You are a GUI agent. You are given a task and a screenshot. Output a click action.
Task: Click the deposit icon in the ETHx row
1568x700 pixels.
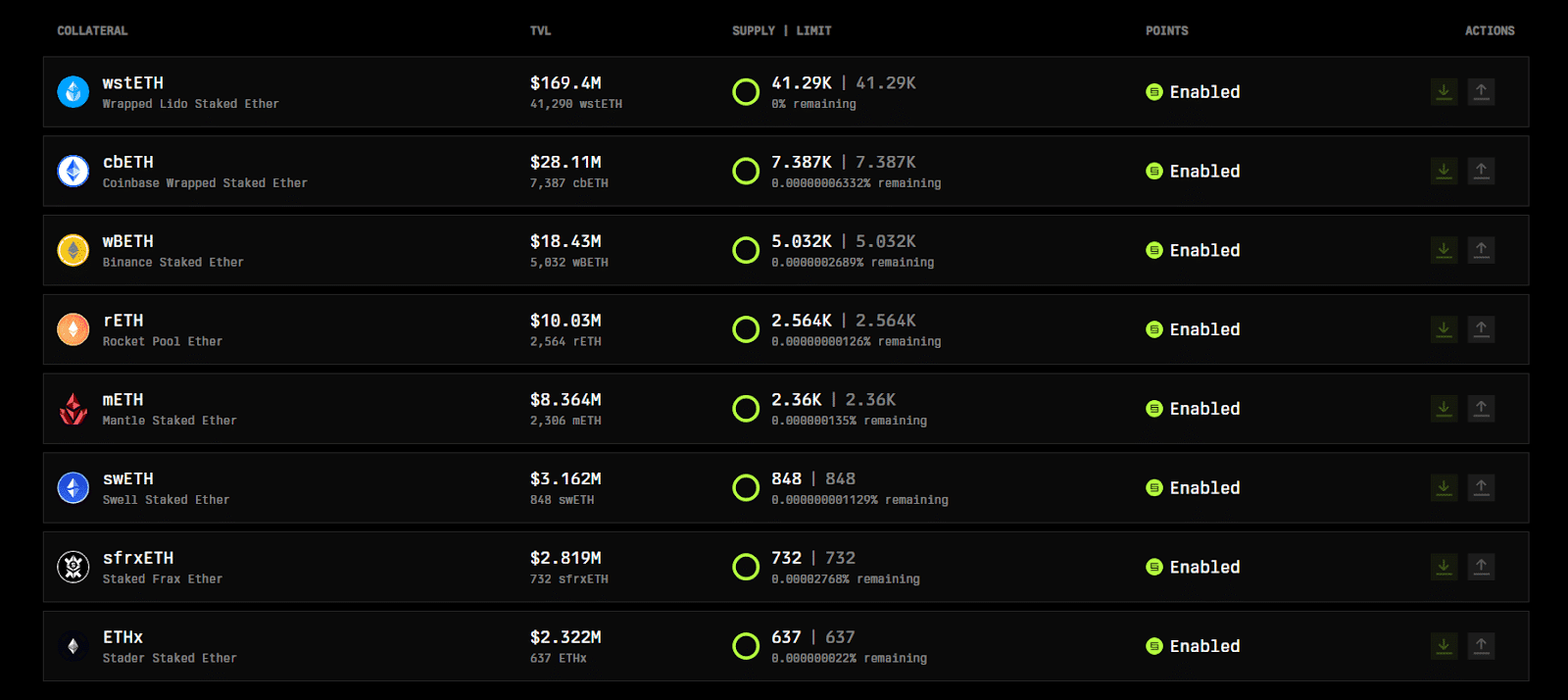(x=1444, y=646)
